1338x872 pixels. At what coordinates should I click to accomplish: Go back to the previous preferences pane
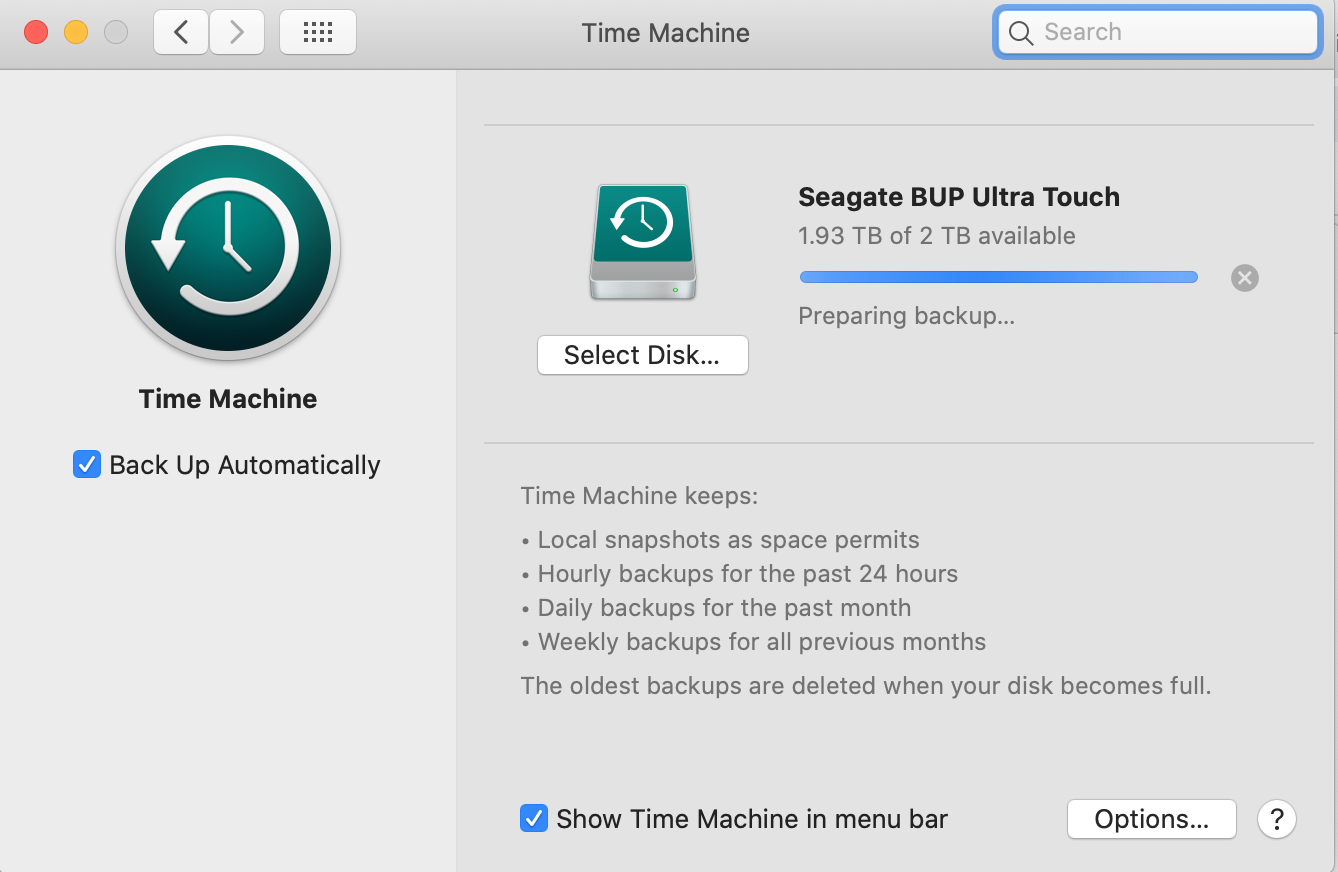click(181, 33)
